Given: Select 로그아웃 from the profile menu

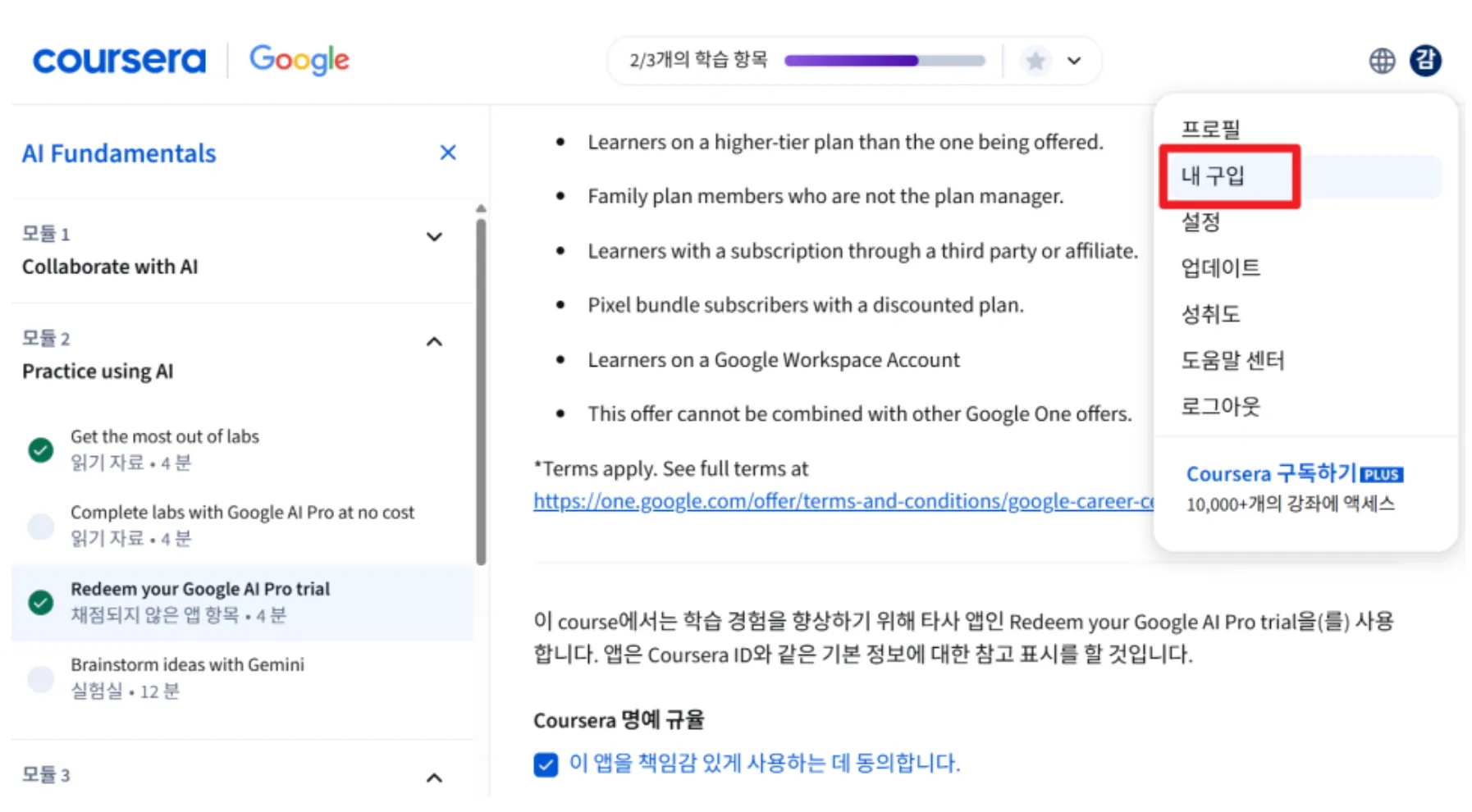Looking at the screenshot, I should tap(1220, 405).
